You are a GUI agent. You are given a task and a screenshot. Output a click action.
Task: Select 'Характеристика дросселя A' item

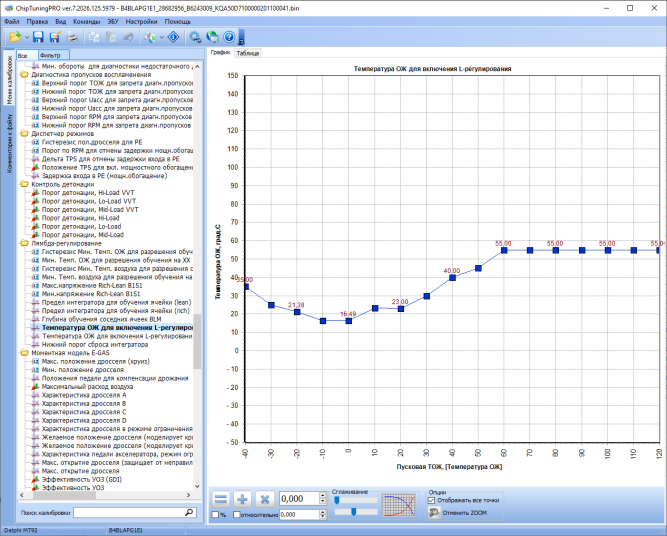[x=84, y=395]
